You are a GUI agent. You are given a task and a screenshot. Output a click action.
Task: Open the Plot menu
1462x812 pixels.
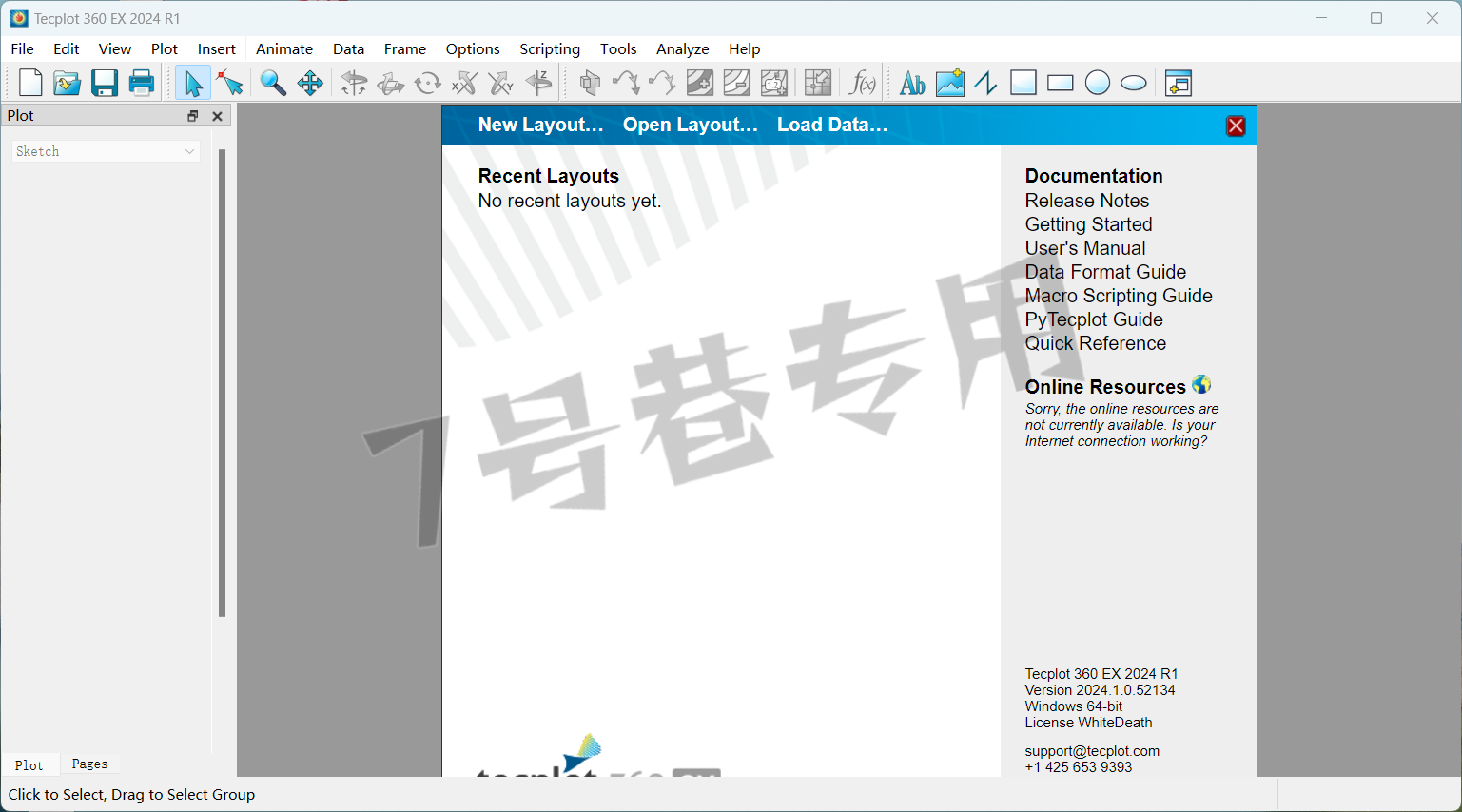click(x=165, y=49)
